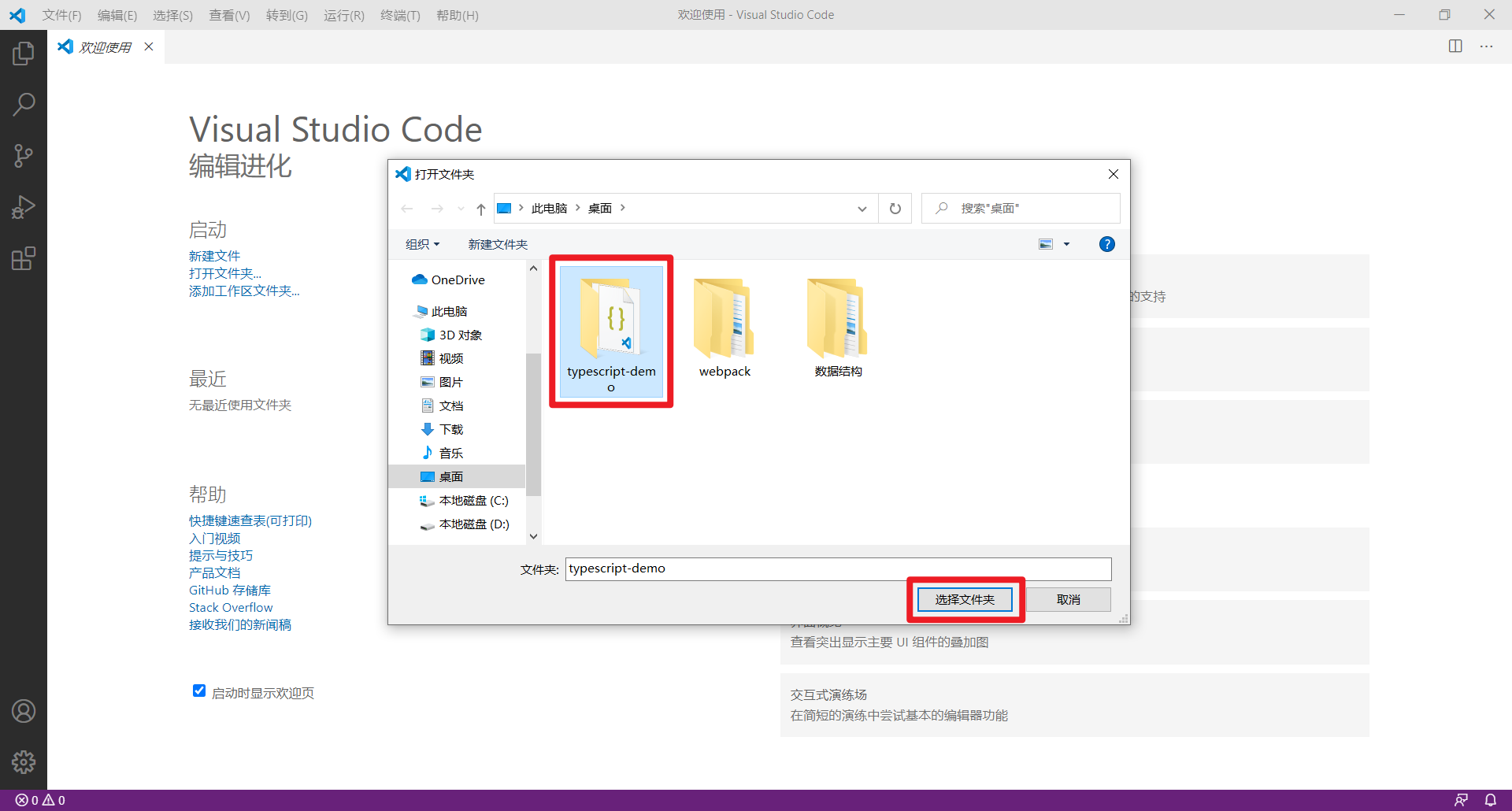Viewport: 1512px width, 811px height.
Task: Select the typescript-demo folder
Action: click(611, 331)
